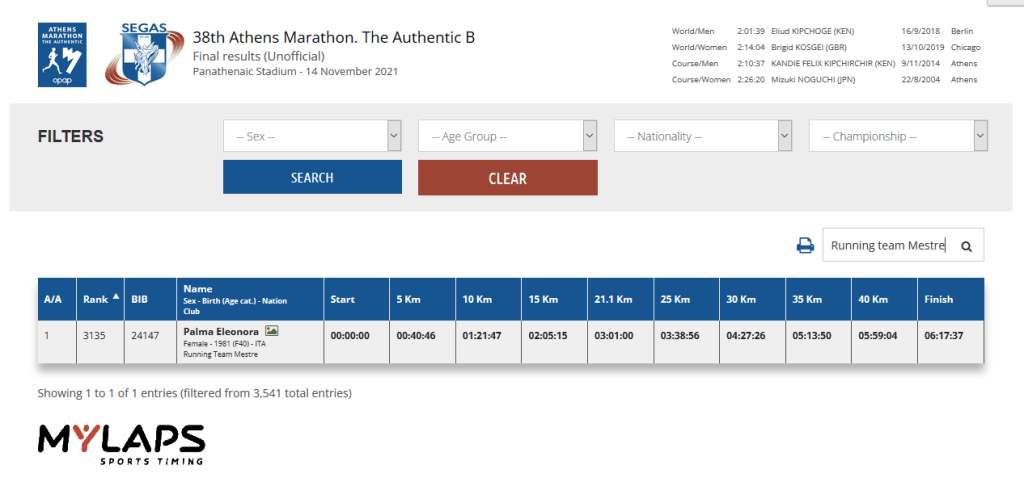Select the Palma Eleonora runner name
This screenshot has height=478, width=1024.
click(x=221, y=330)
